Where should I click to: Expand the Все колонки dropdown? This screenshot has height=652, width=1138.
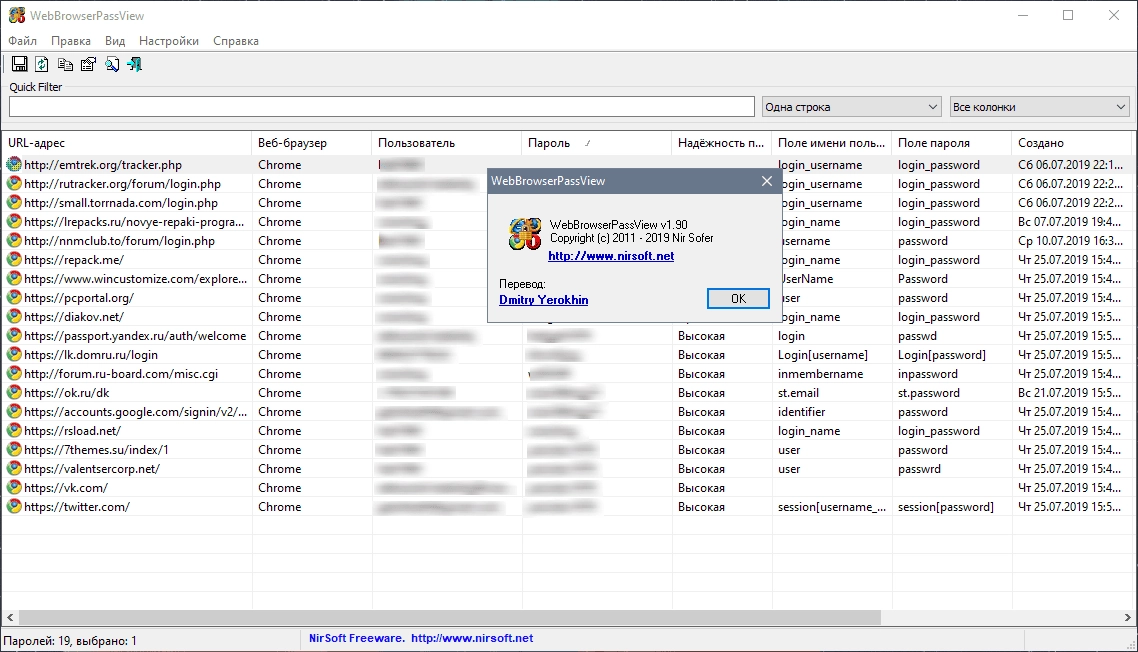1039,107
